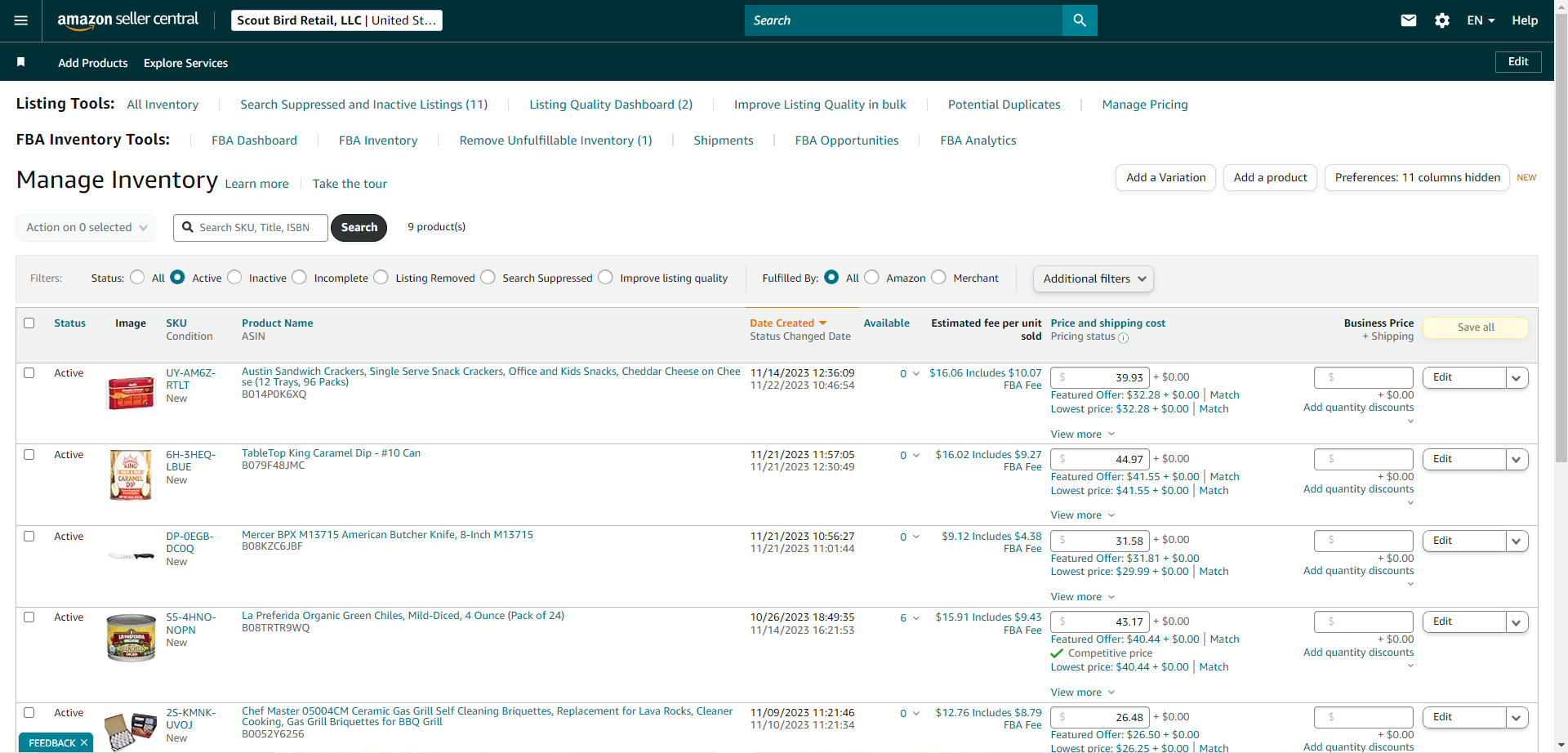Click the bookmark flag icon
Image resolution: width=1568 pixels, height=753 pixels.
pos(21,62)
